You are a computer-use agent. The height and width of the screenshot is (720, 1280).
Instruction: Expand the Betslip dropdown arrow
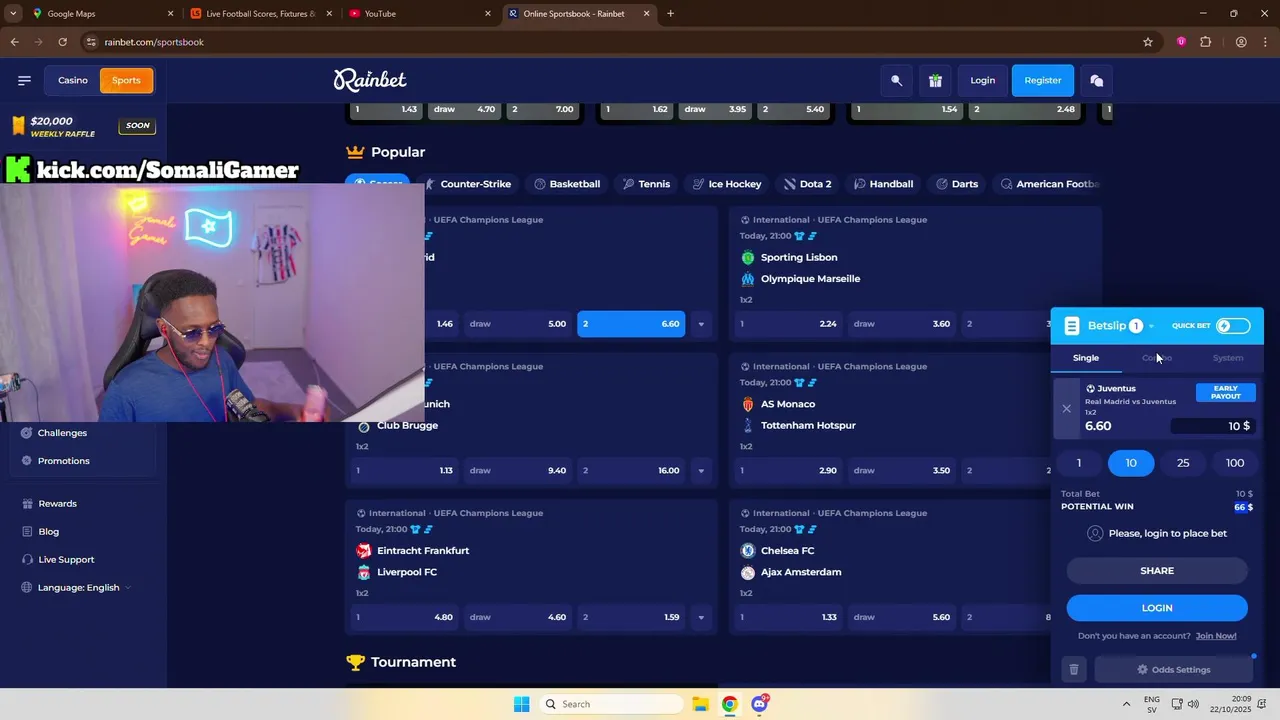pyautogui.click(x=1151, y=327)
